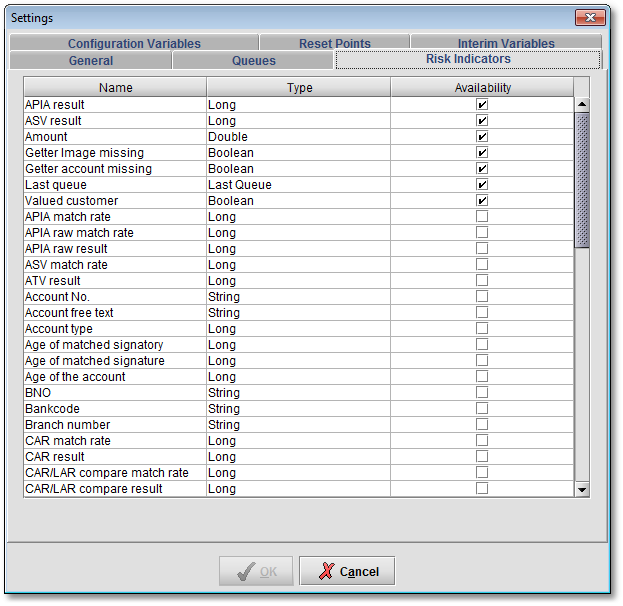623x606 pixels.
Task: Uncheck availability for APIA result
Action: tap(482, 104)
